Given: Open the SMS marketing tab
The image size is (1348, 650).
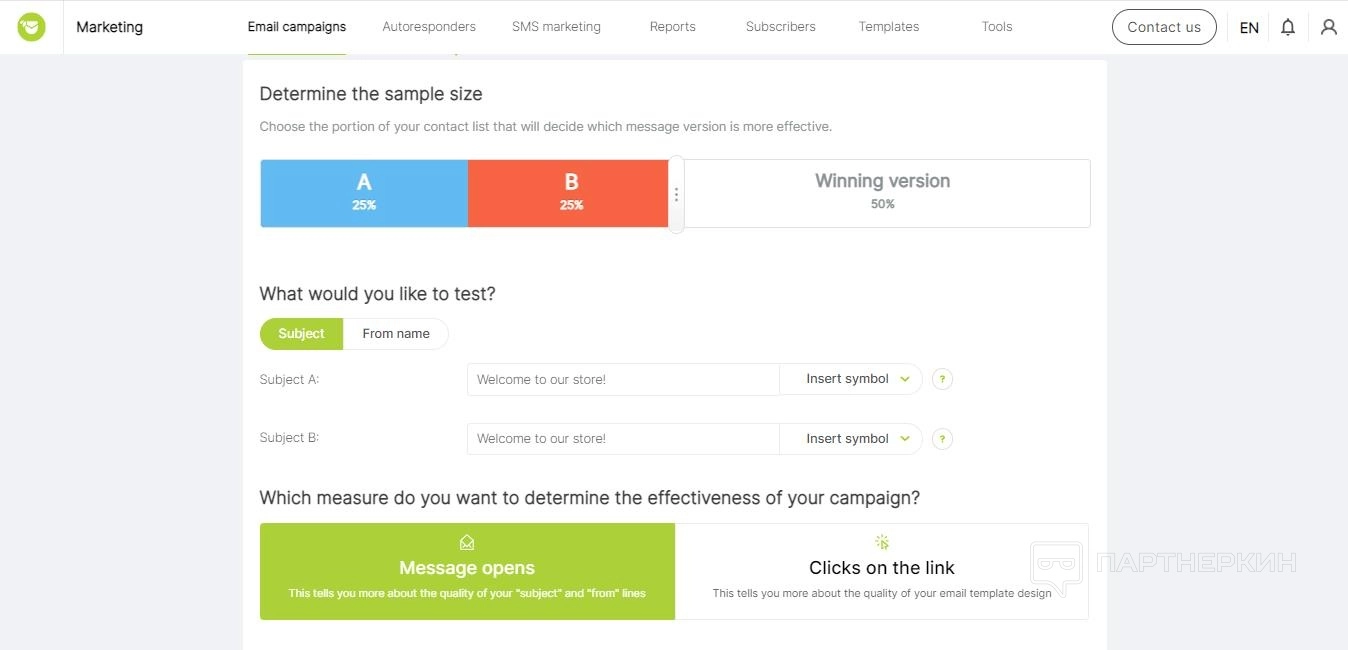Looking at the screenshot, I should 556,27.
